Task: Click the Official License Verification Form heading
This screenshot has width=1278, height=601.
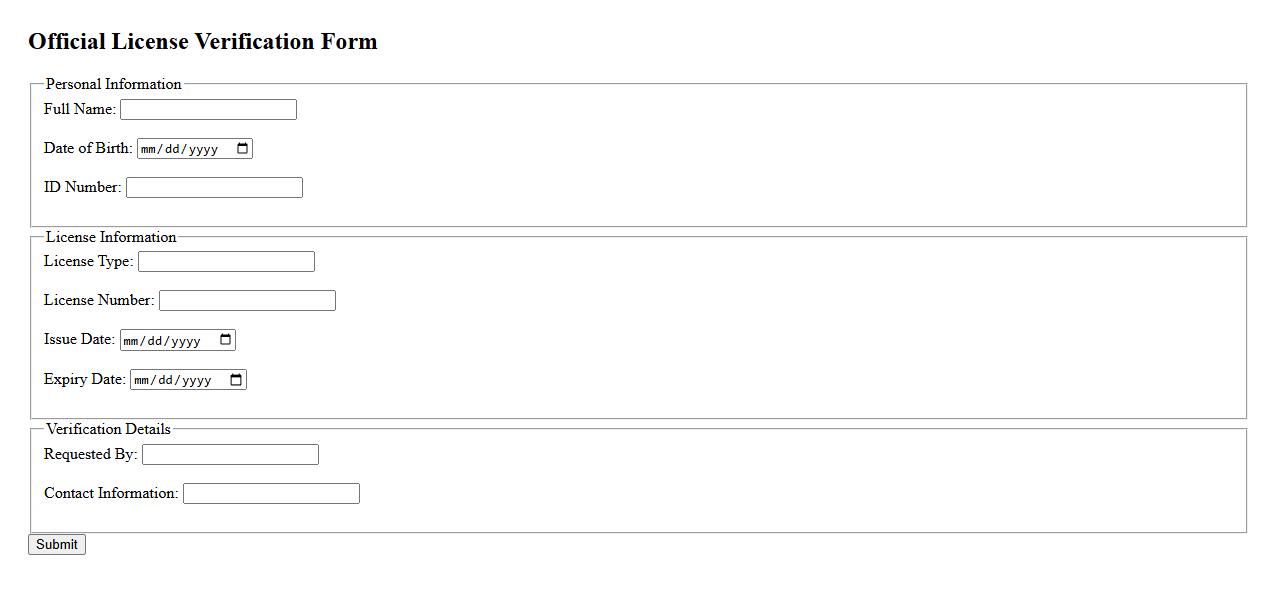Action: click(x=203, y=41)
